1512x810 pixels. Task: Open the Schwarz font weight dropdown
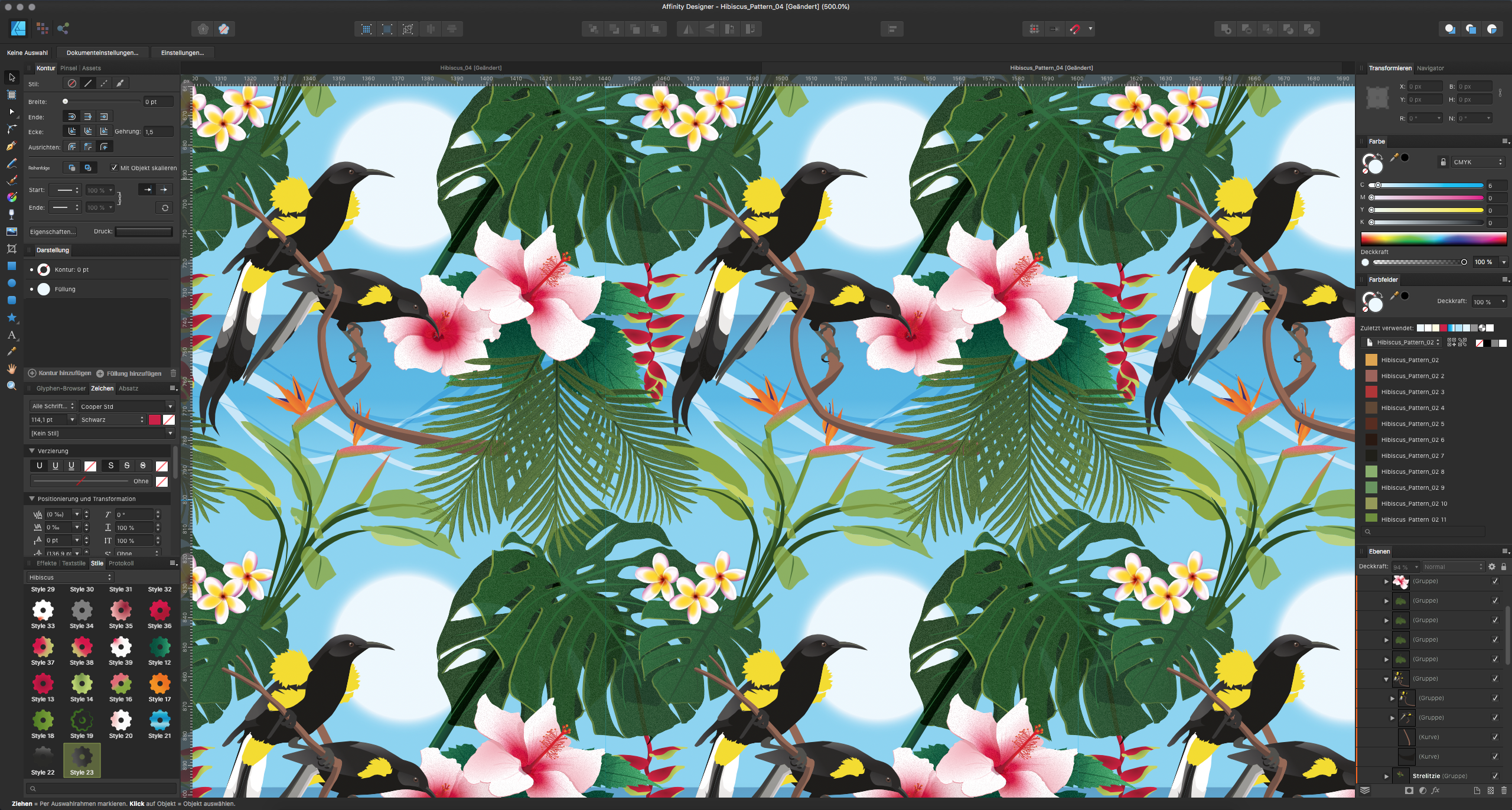click(112, 419)
